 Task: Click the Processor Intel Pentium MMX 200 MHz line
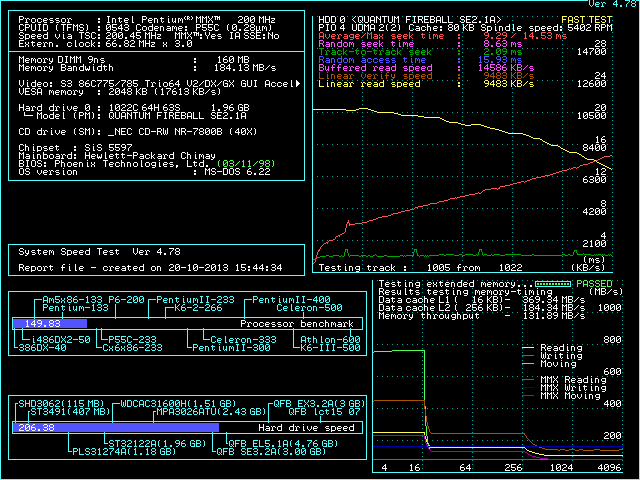[147, 20]
